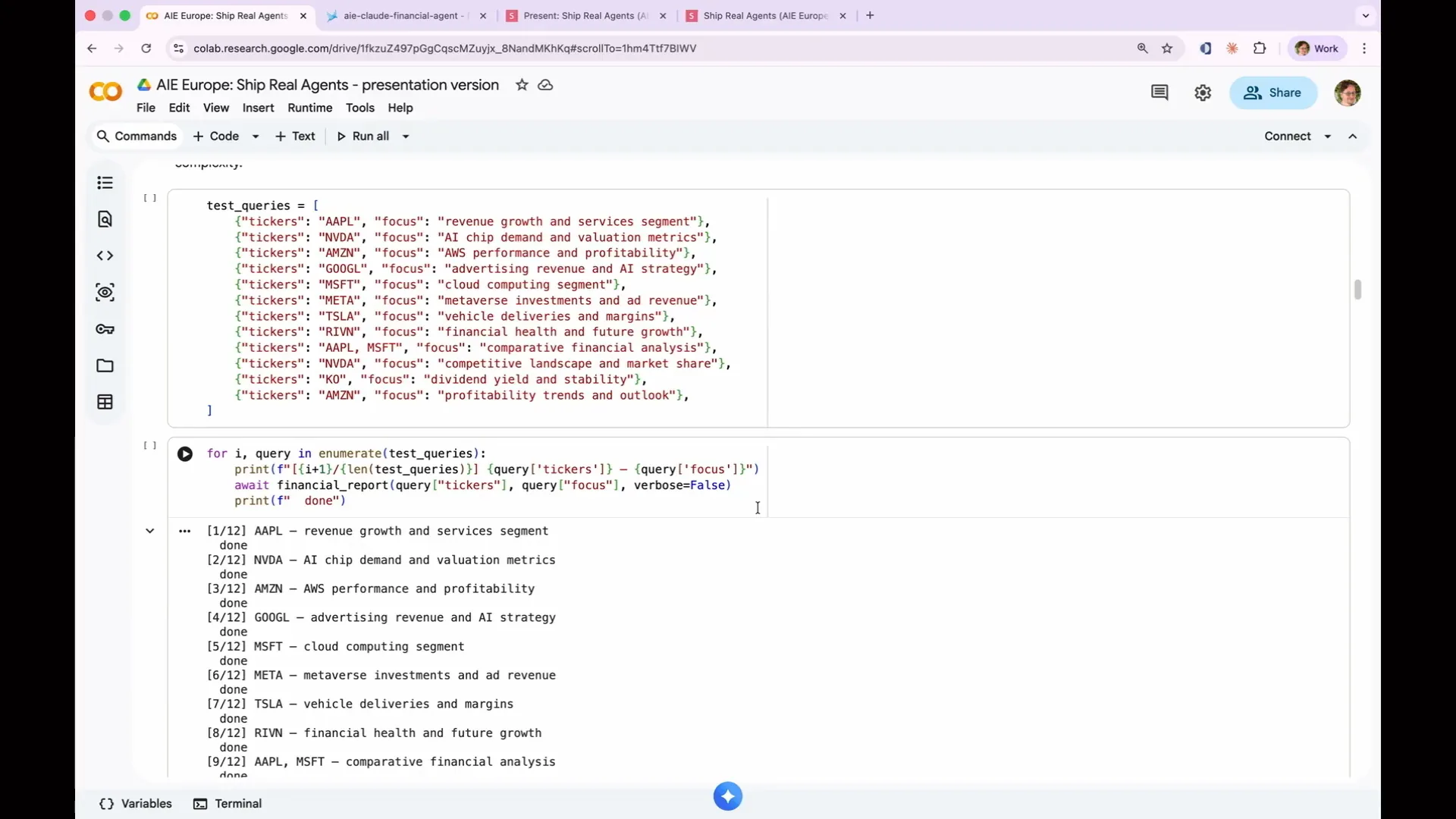This screenshot has height=819, width=1456.
Task: Click Run all
Action: (x=363, y=136)
